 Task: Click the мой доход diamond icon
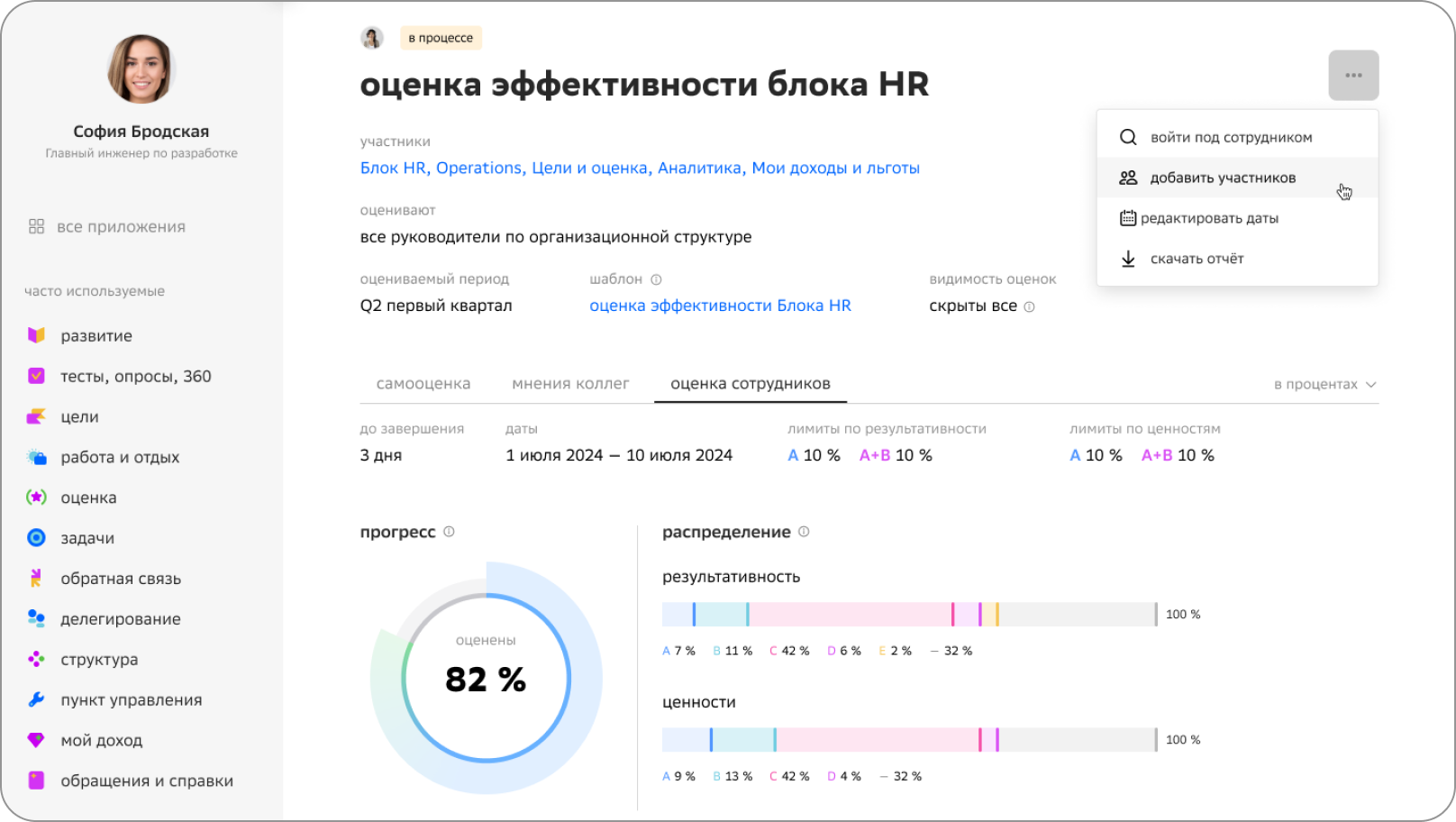36,740
